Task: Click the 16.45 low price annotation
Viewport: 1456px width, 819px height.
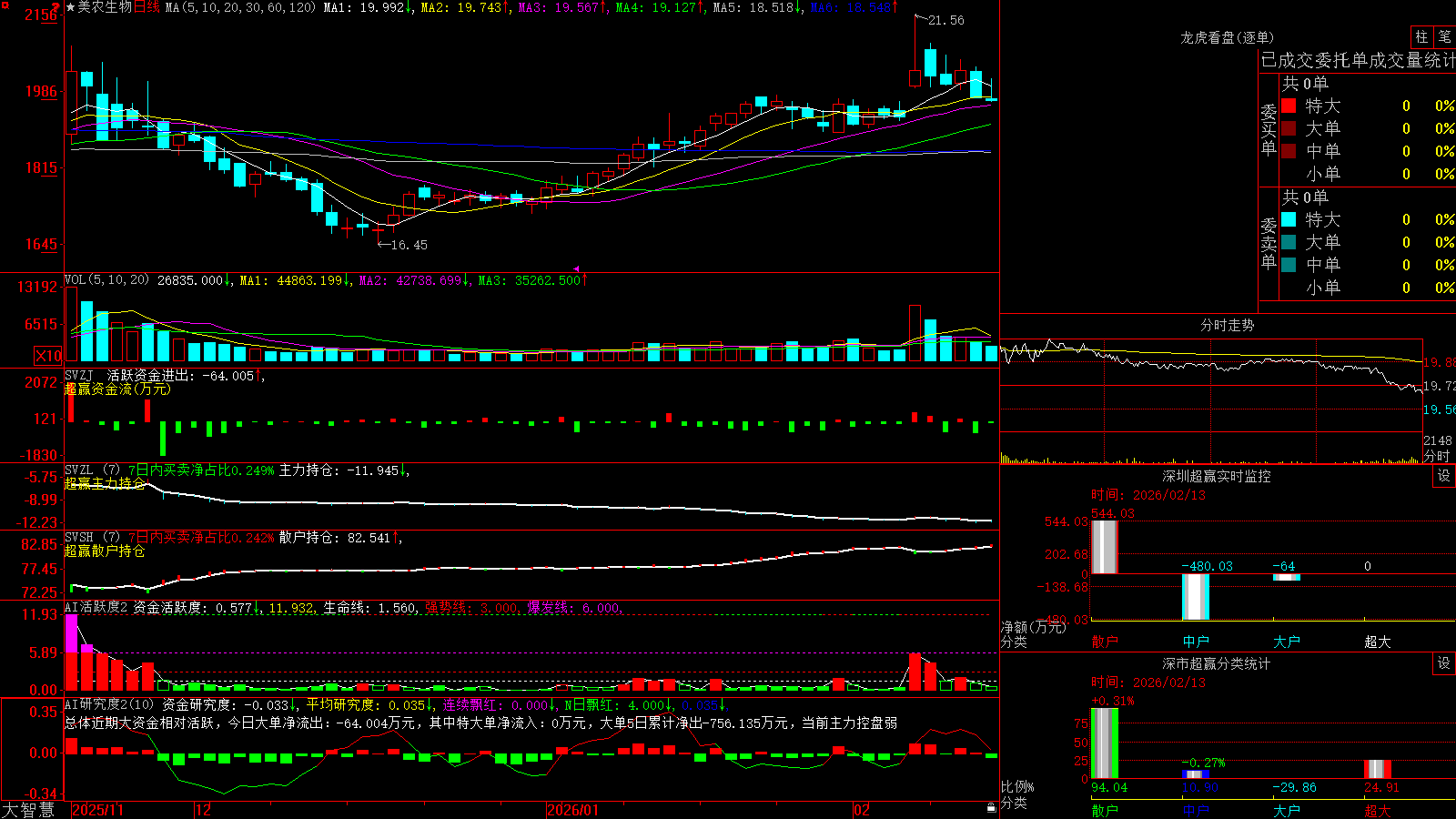Action: point(409,245)
